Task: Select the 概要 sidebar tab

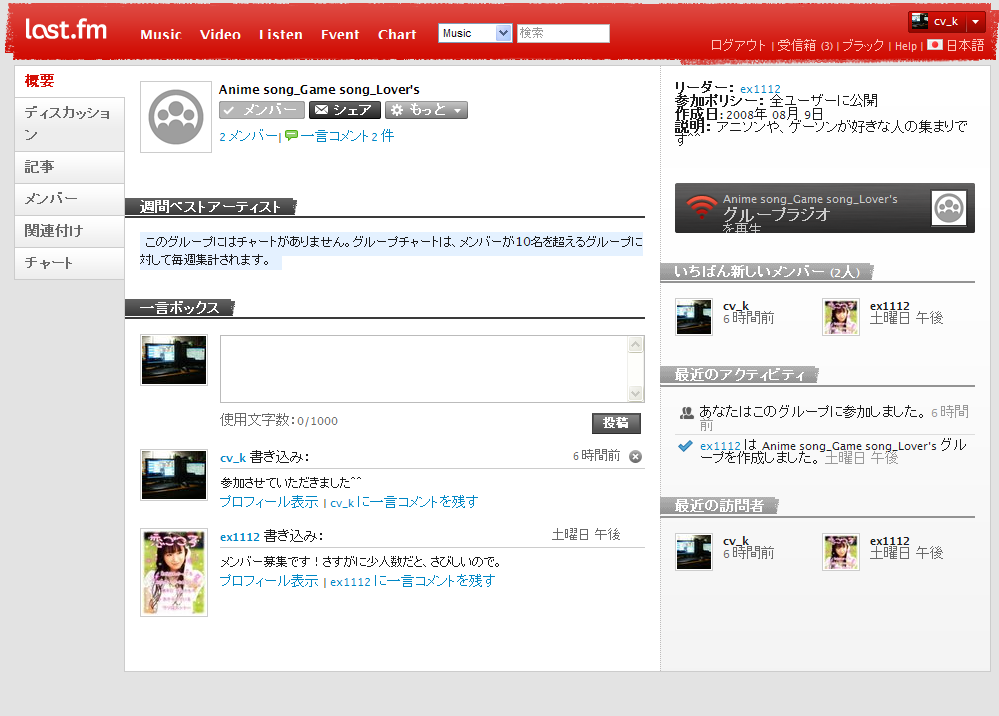Action: tap(69, 81)
